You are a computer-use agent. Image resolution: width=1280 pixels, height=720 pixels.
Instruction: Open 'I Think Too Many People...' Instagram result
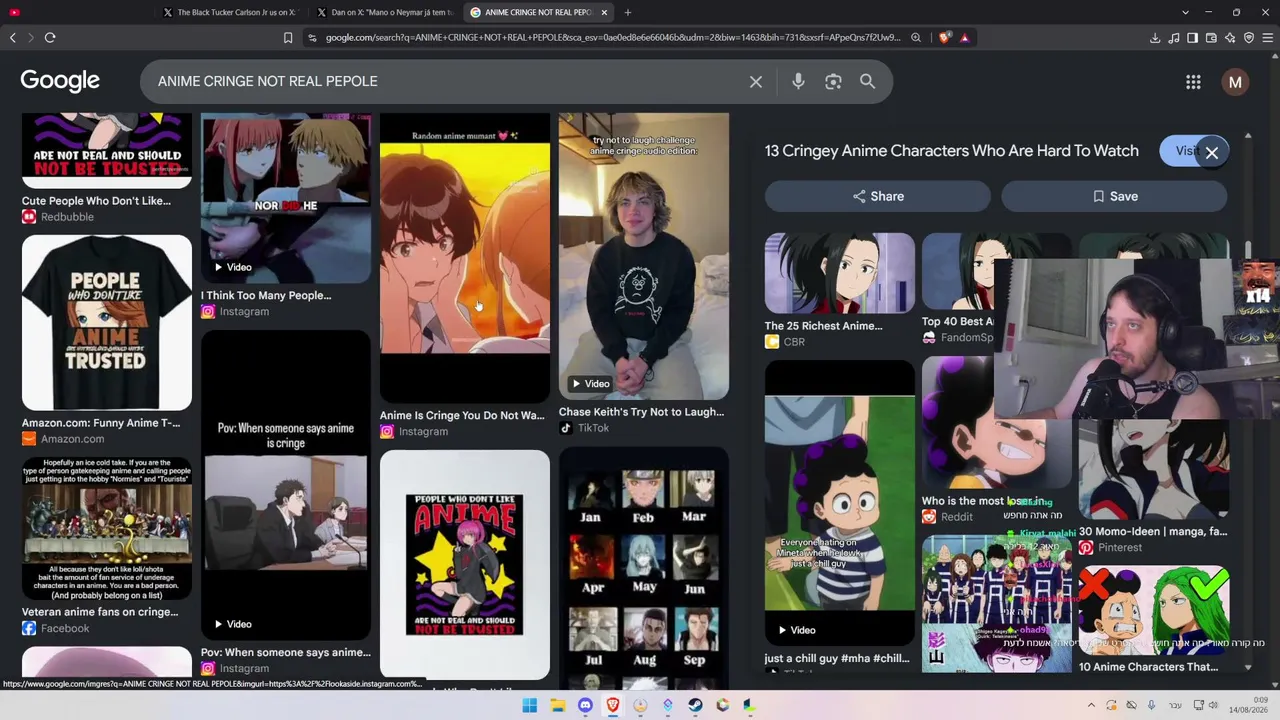coord(266,295)
